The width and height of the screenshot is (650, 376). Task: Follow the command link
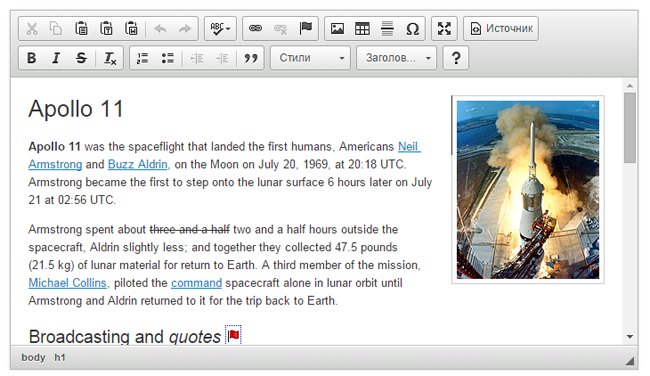point(196,283)
